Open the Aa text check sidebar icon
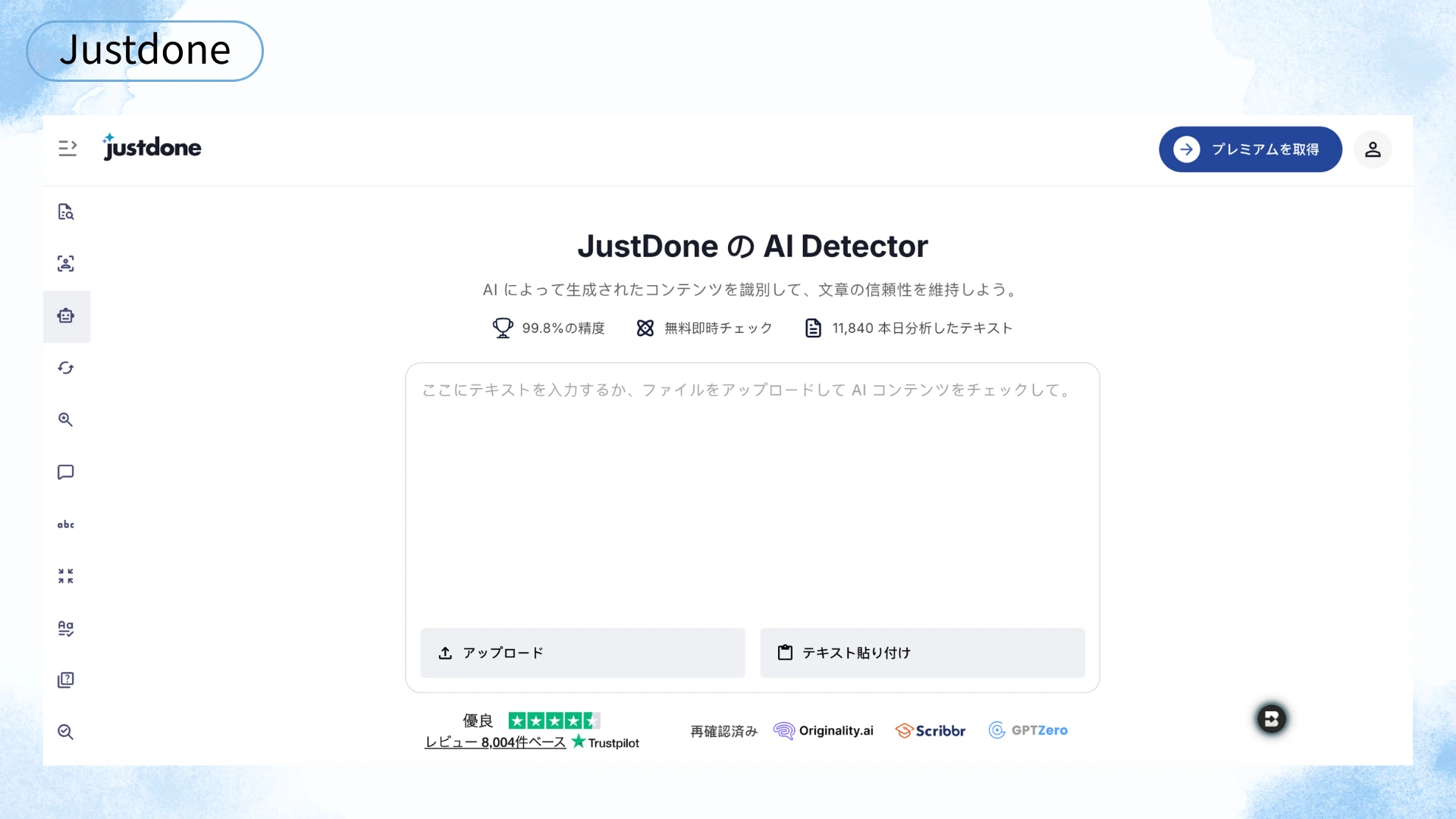Screen dimensions: 1456x819 (x=66, y=629)
